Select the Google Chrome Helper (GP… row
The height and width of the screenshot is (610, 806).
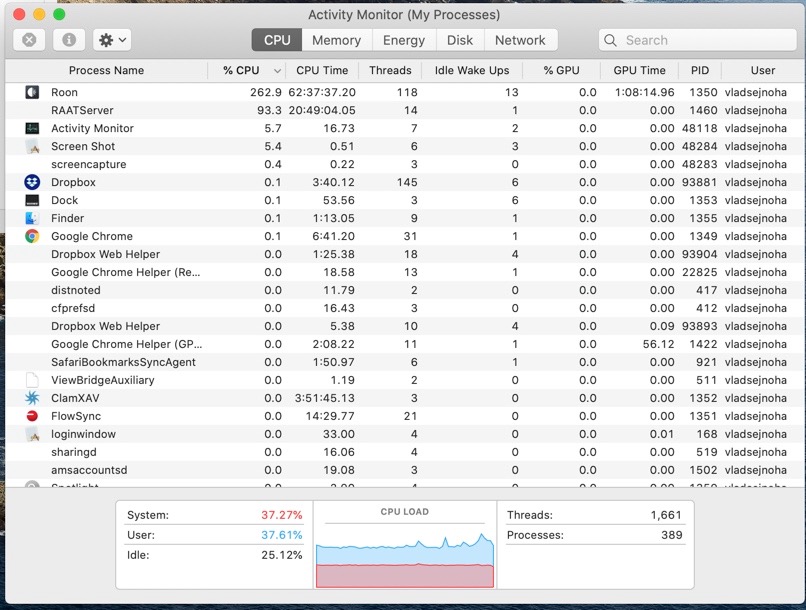405,344
